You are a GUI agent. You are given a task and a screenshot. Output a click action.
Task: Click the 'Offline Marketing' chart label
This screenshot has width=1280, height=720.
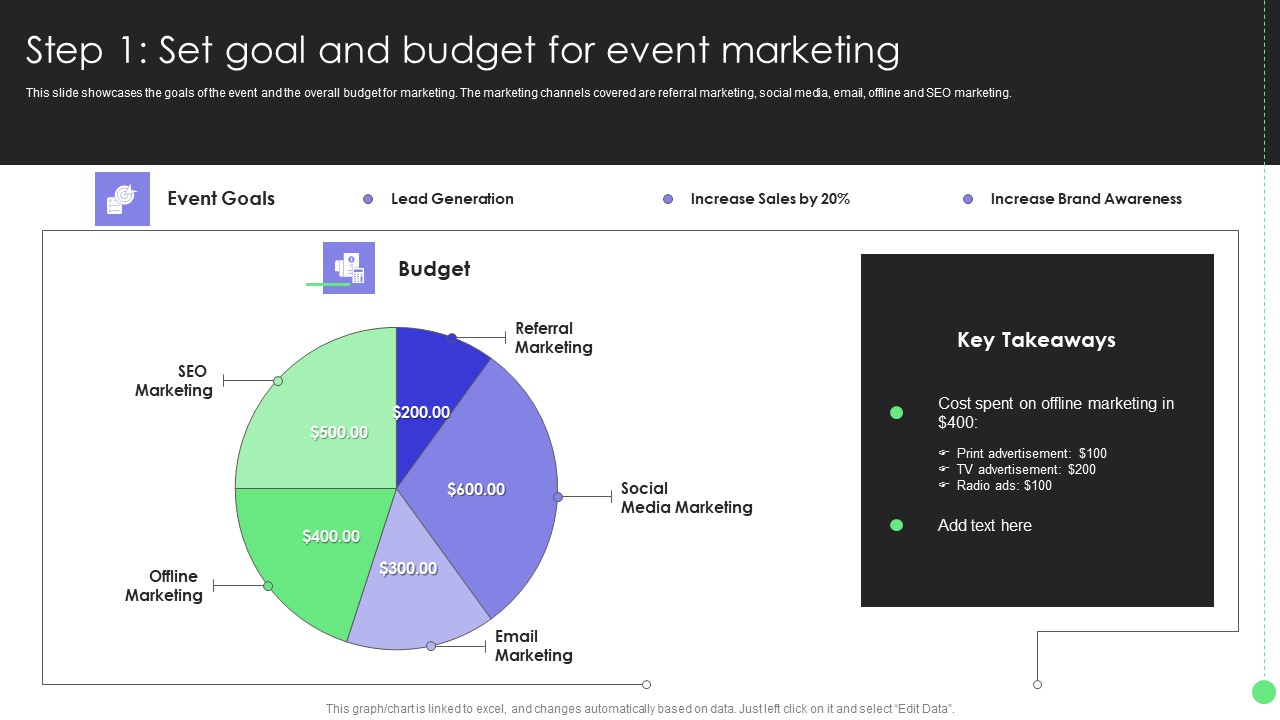[164, 586]
